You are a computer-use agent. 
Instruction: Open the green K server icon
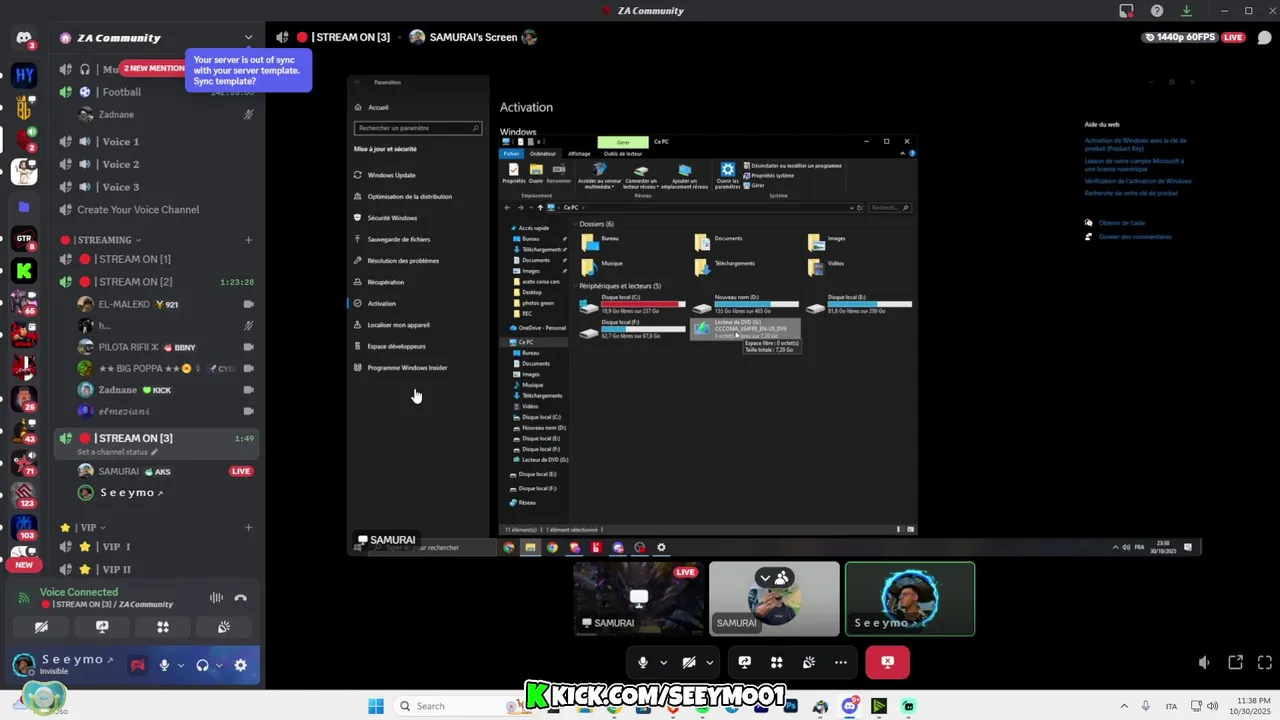24,270
